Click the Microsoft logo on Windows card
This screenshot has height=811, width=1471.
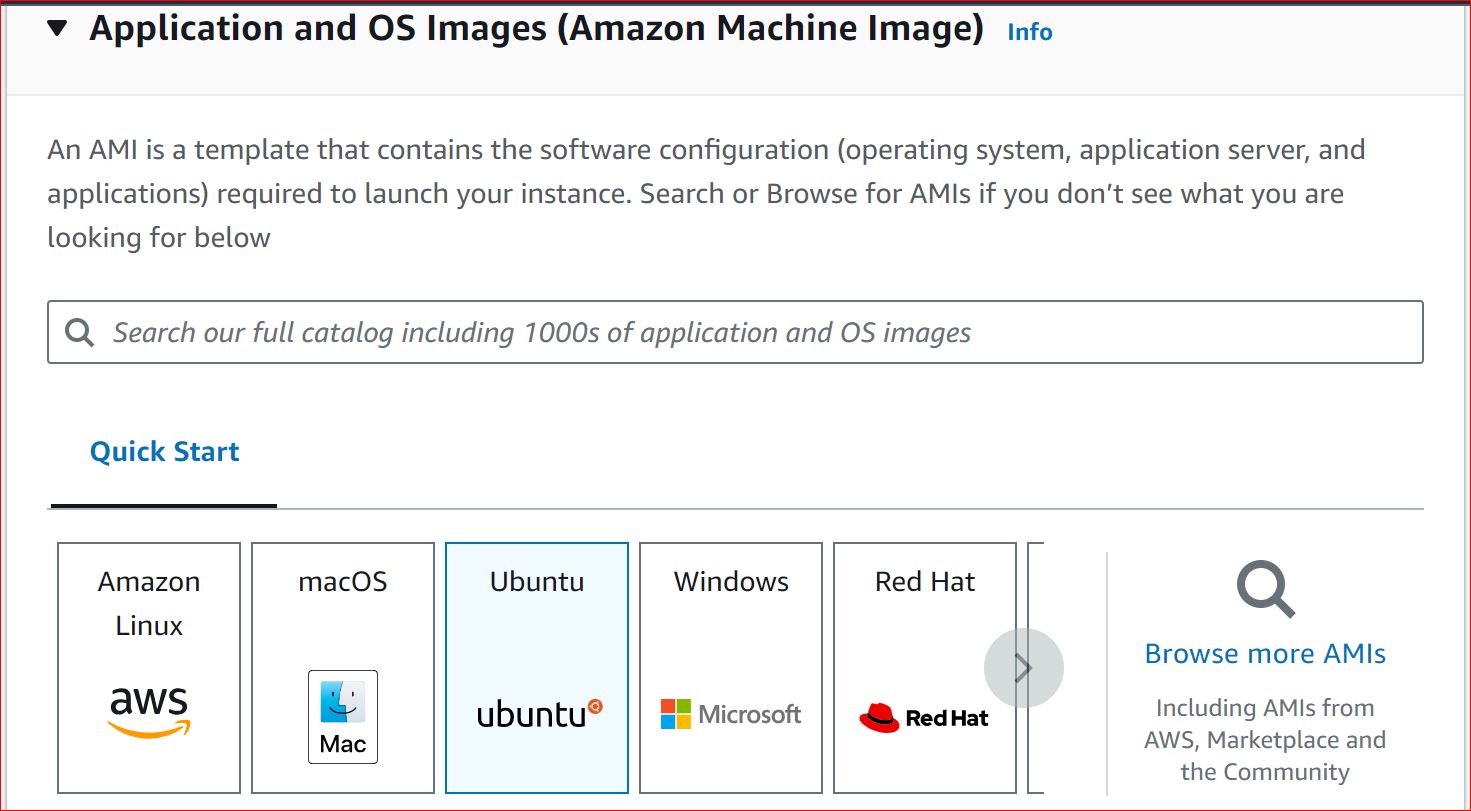pyautogui.click(x=729, y=712)
